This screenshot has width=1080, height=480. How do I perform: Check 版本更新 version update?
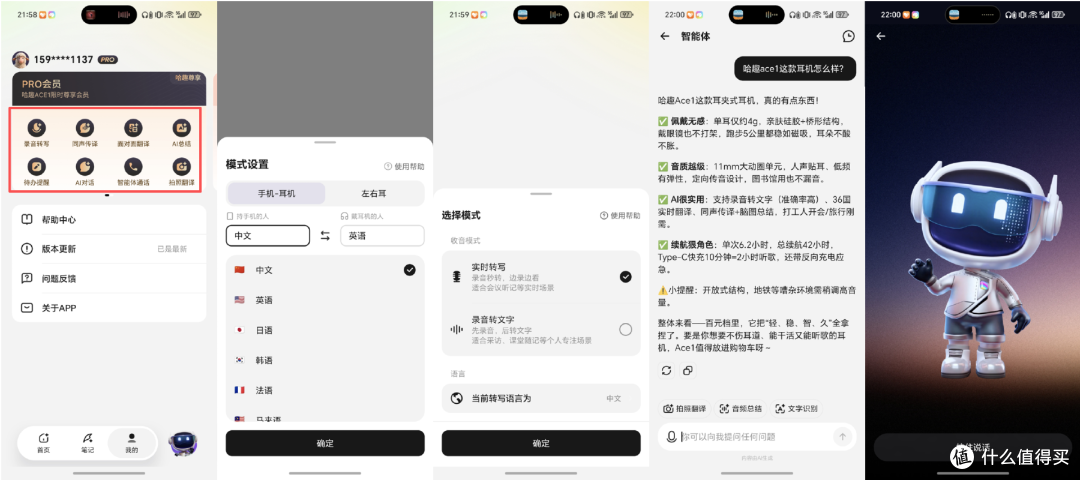coord(109,249)
